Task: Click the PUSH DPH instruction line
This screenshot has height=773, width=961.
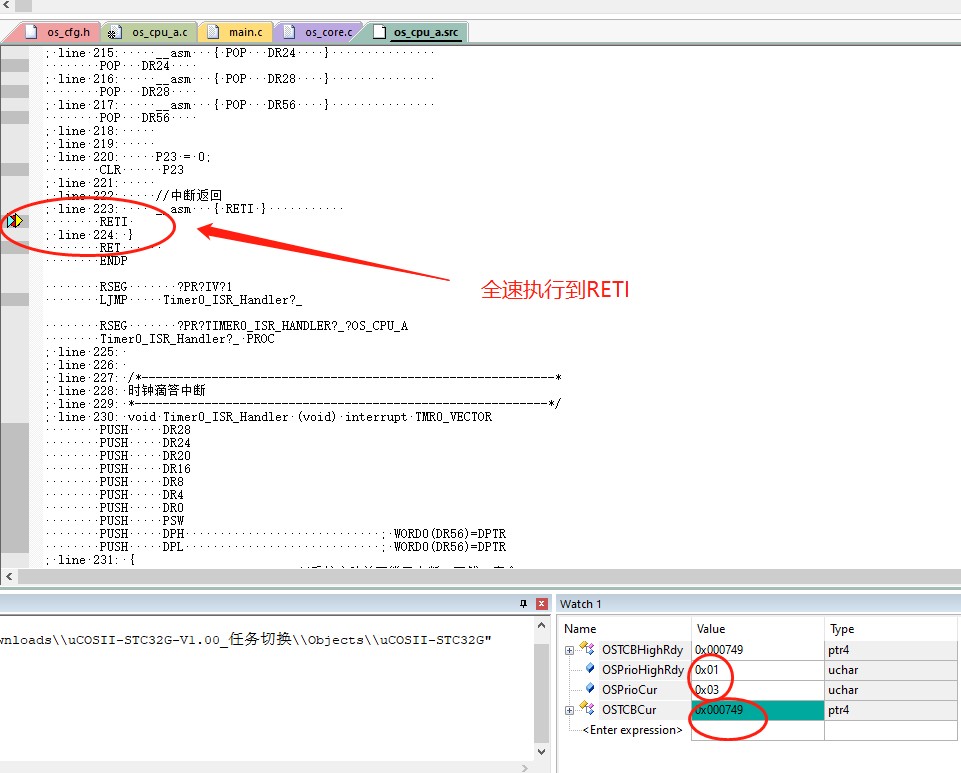Action: [142, 533]
